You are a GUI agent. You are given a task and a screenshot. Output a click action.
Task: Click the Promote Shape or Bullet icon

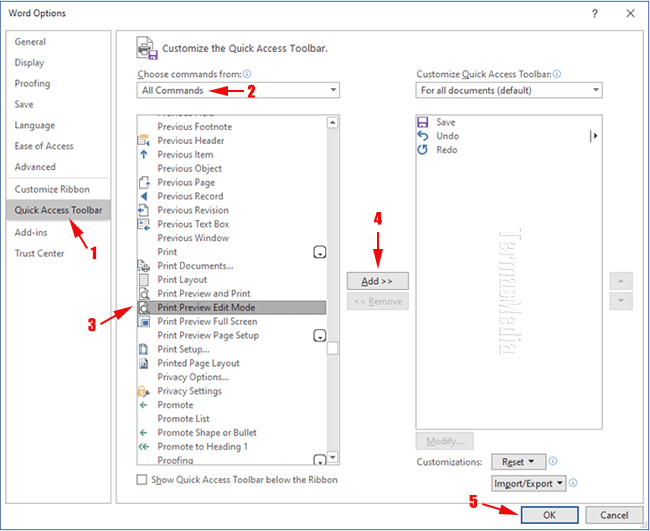pos(143,433)
